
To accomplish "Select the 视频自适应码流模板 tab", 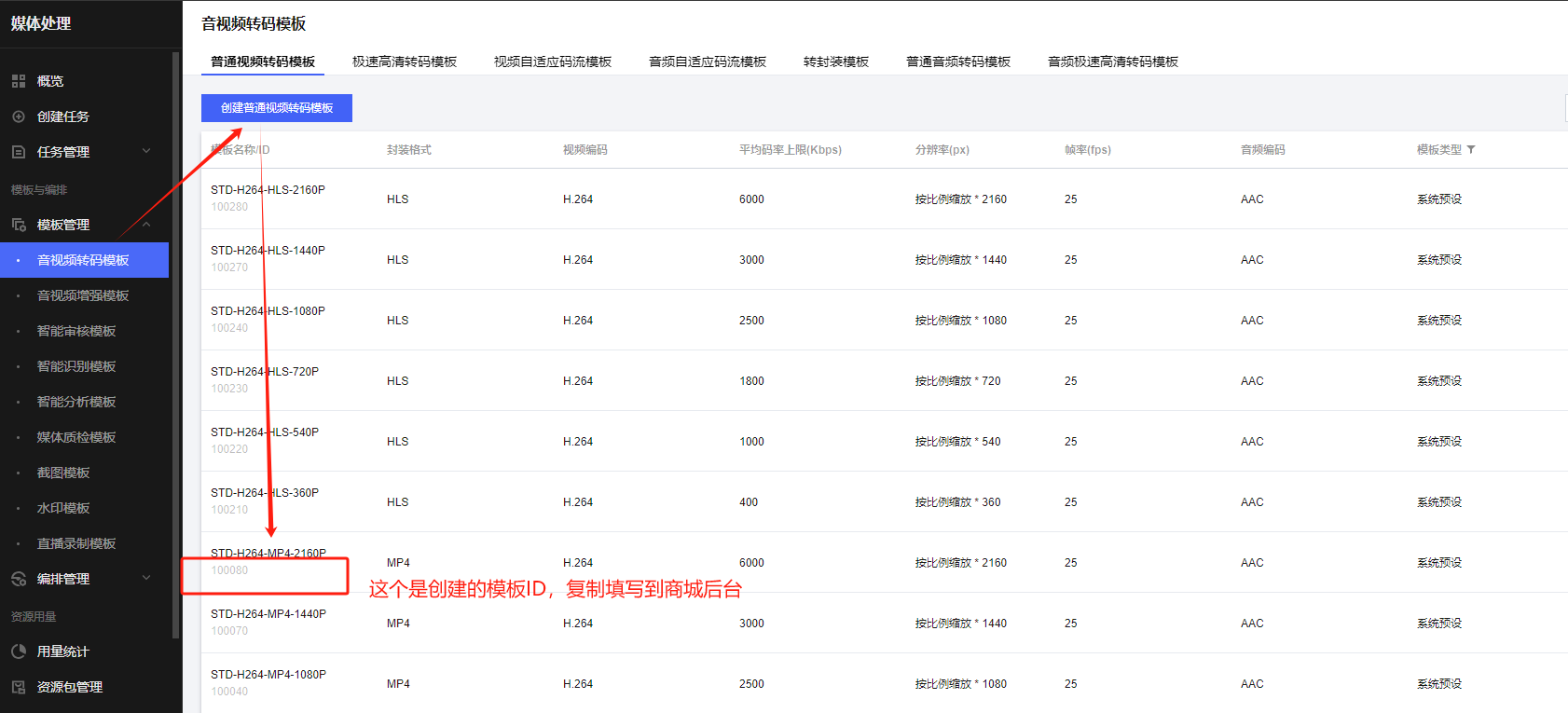I will (552, 62).
